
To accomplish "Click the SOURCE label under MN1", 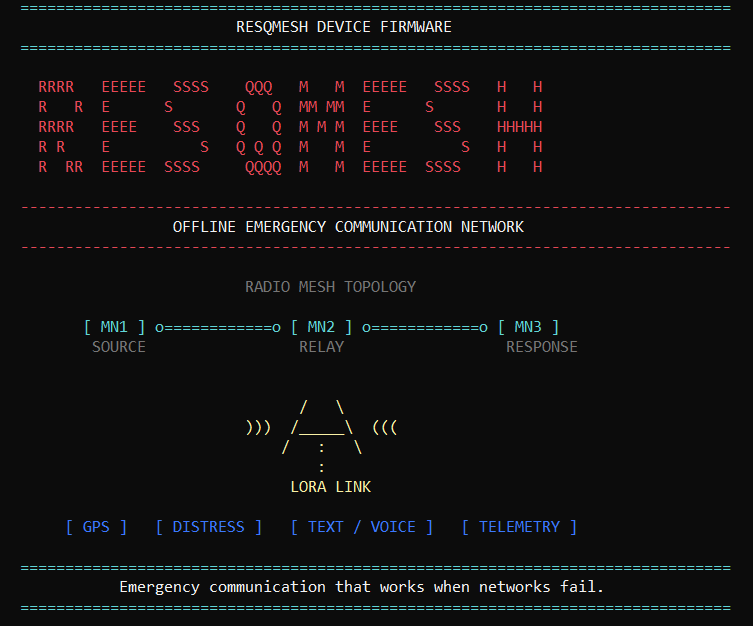I will pyautogui.click(x=119, y=347).
